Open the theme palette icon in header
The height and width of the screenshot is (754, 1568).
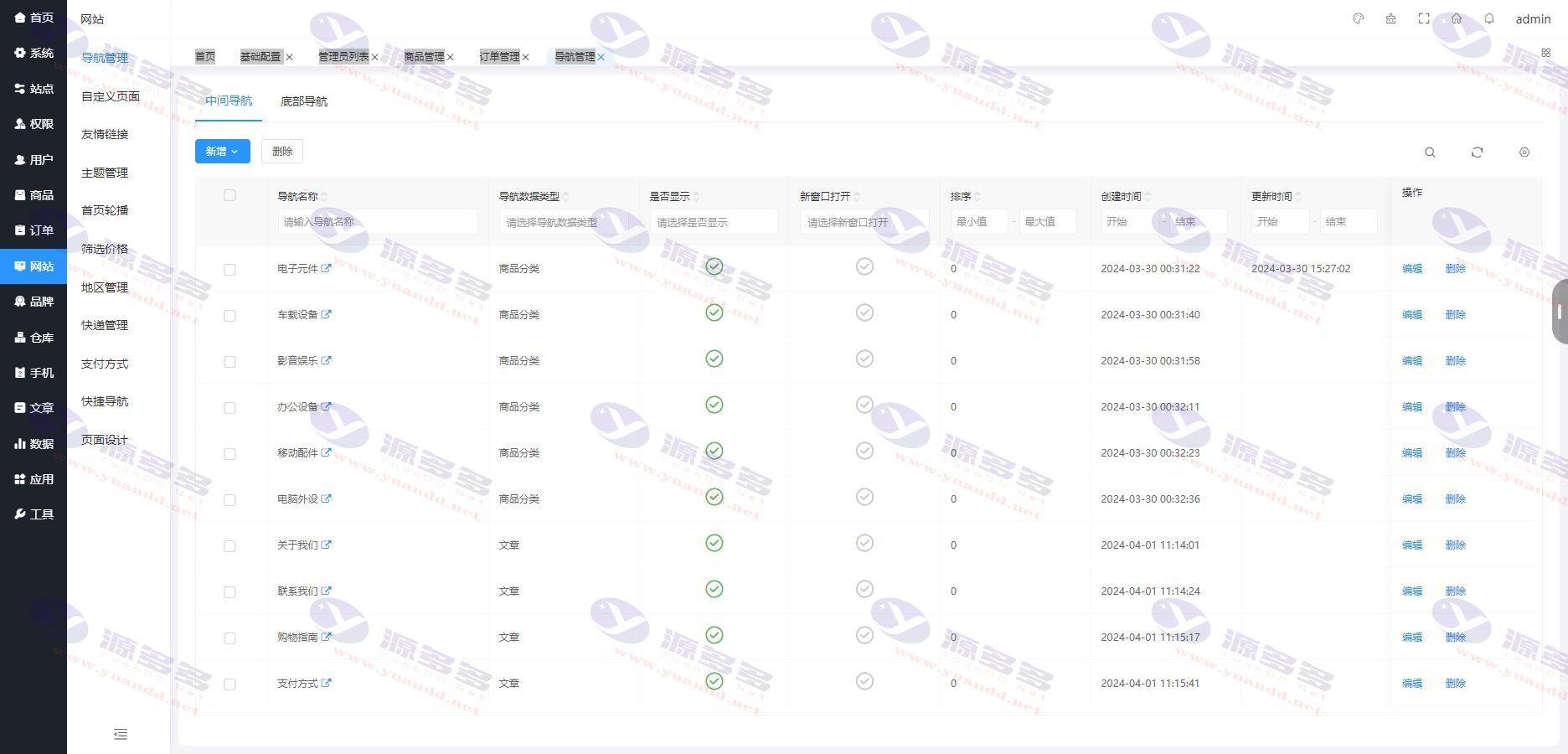(1359, 18)
